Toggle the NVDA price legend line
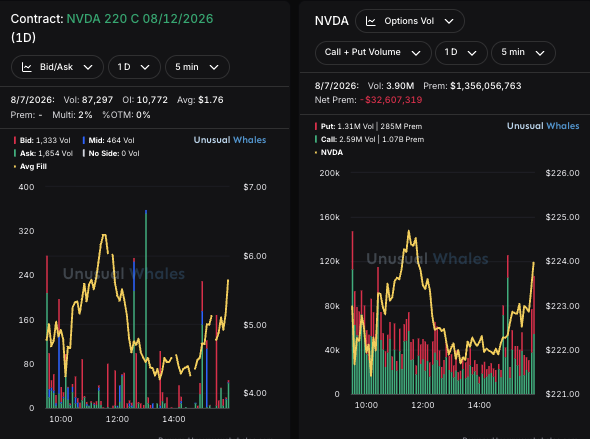This screenshot has height=439, width=590. pos(329,153)
